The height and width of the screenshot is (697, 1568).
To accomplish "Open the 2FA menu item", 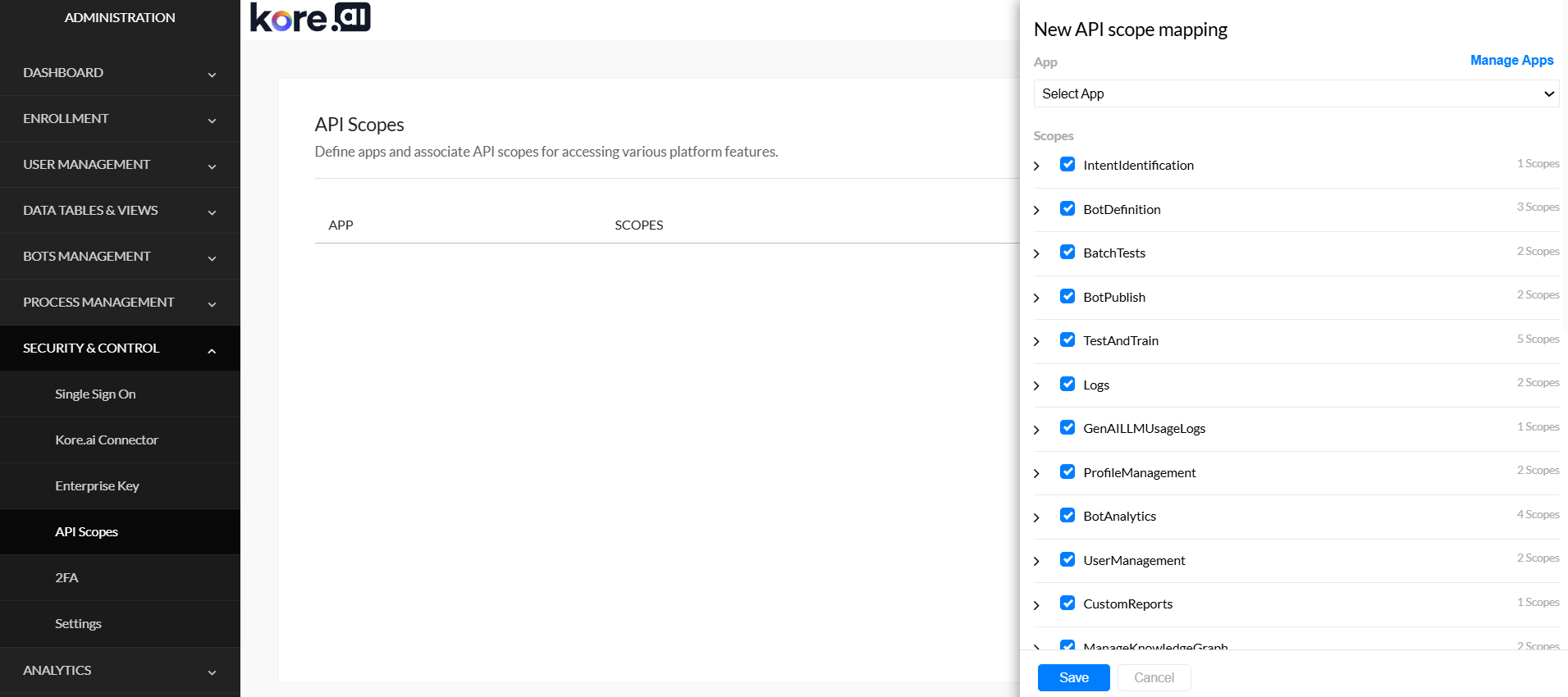I will [66, 578].
